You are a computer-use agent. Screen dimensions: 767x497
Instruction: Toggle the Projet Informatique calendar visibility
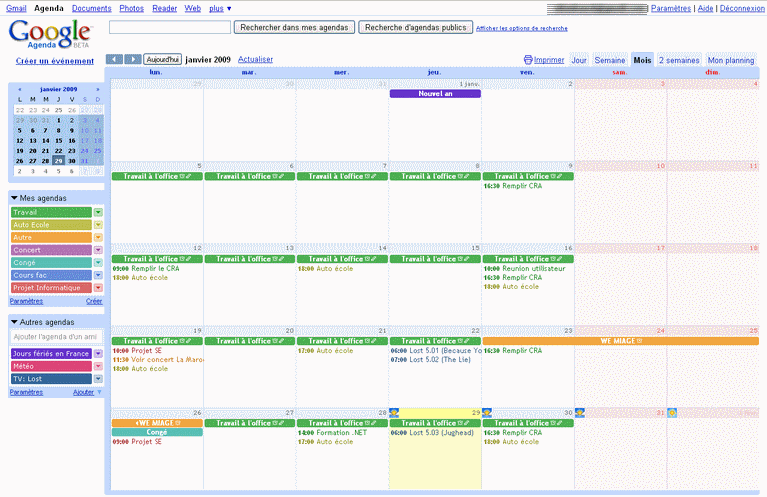pos(51,288)
